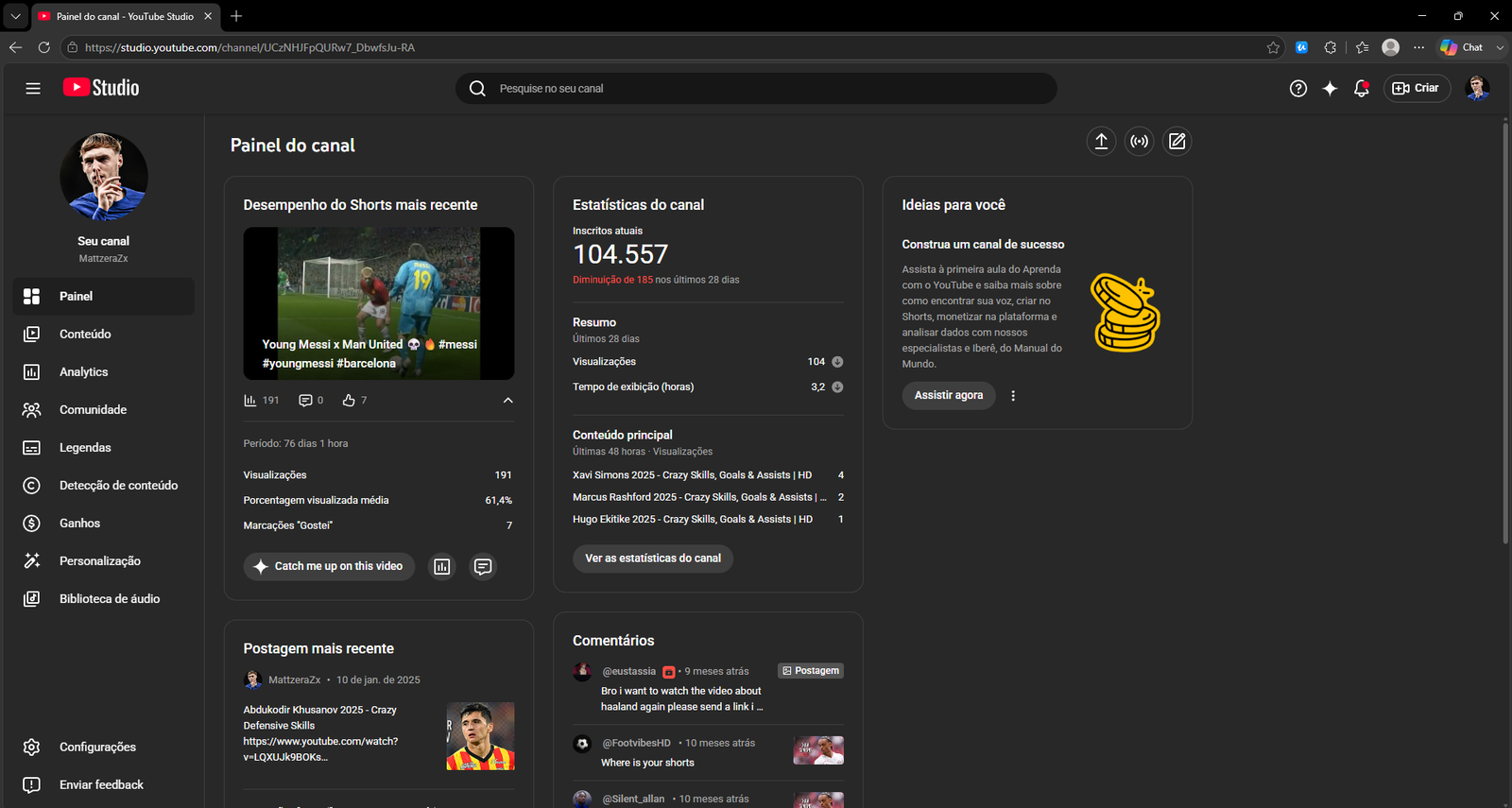Open the account avatar menu
Viewport: 1512px width, 808px height.
coord(1478,88)
